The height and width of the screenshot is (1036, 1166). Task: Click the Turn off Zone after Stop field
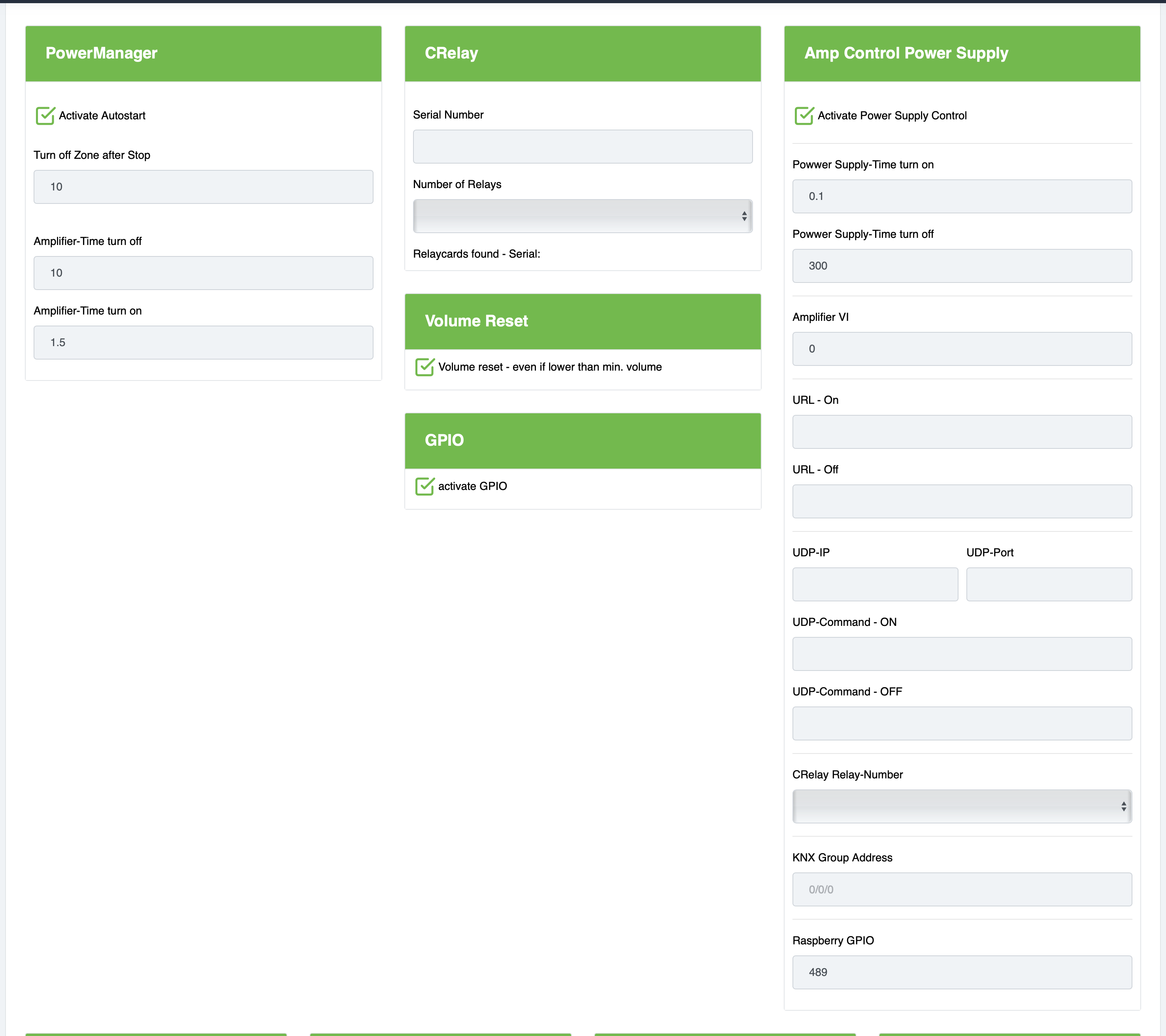pyautogui.click(x=203, y=187)
